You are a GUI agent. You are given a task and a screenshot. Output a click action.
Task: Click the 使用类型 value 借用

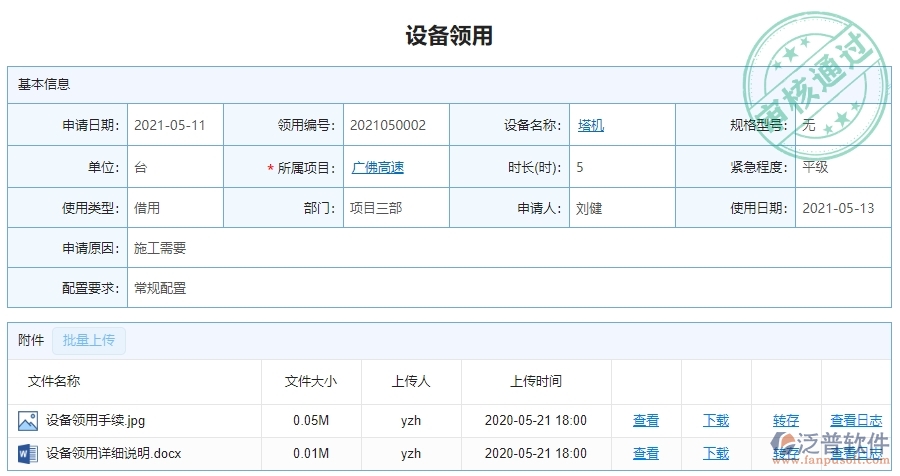coord(147,208)
